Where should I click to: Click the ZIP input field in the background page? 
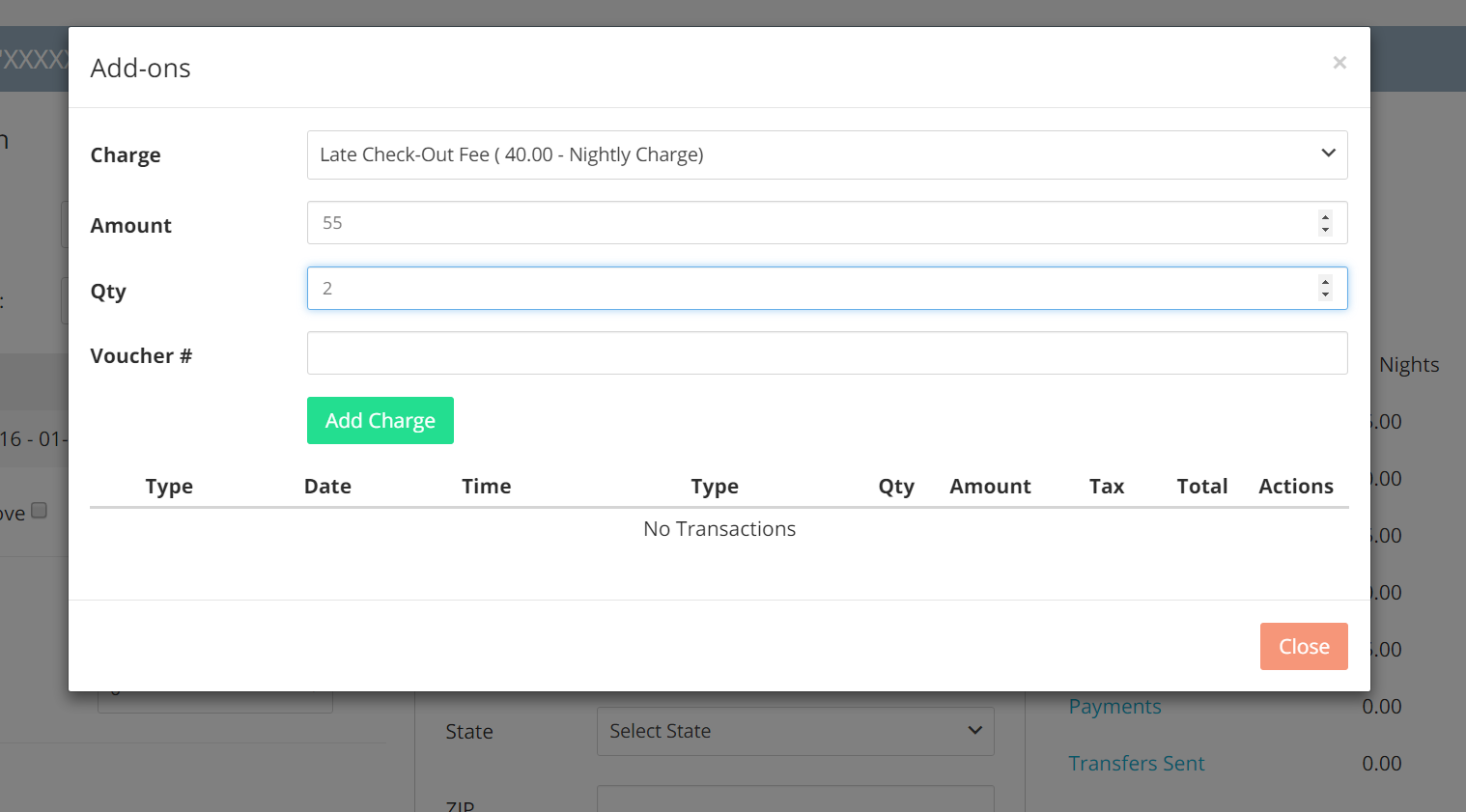coord(796,798)
